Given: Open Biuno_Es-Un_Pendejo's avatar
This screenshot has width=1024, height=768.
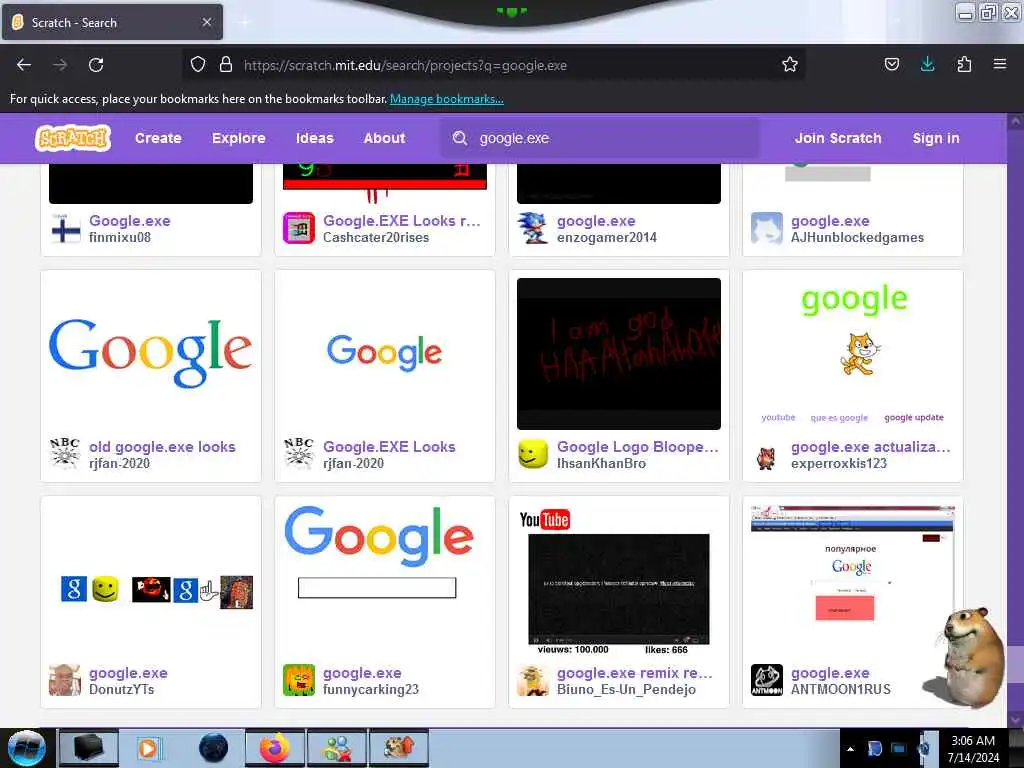Looking at the screenshot, I should pyautogui.click(x=533, y=680).
